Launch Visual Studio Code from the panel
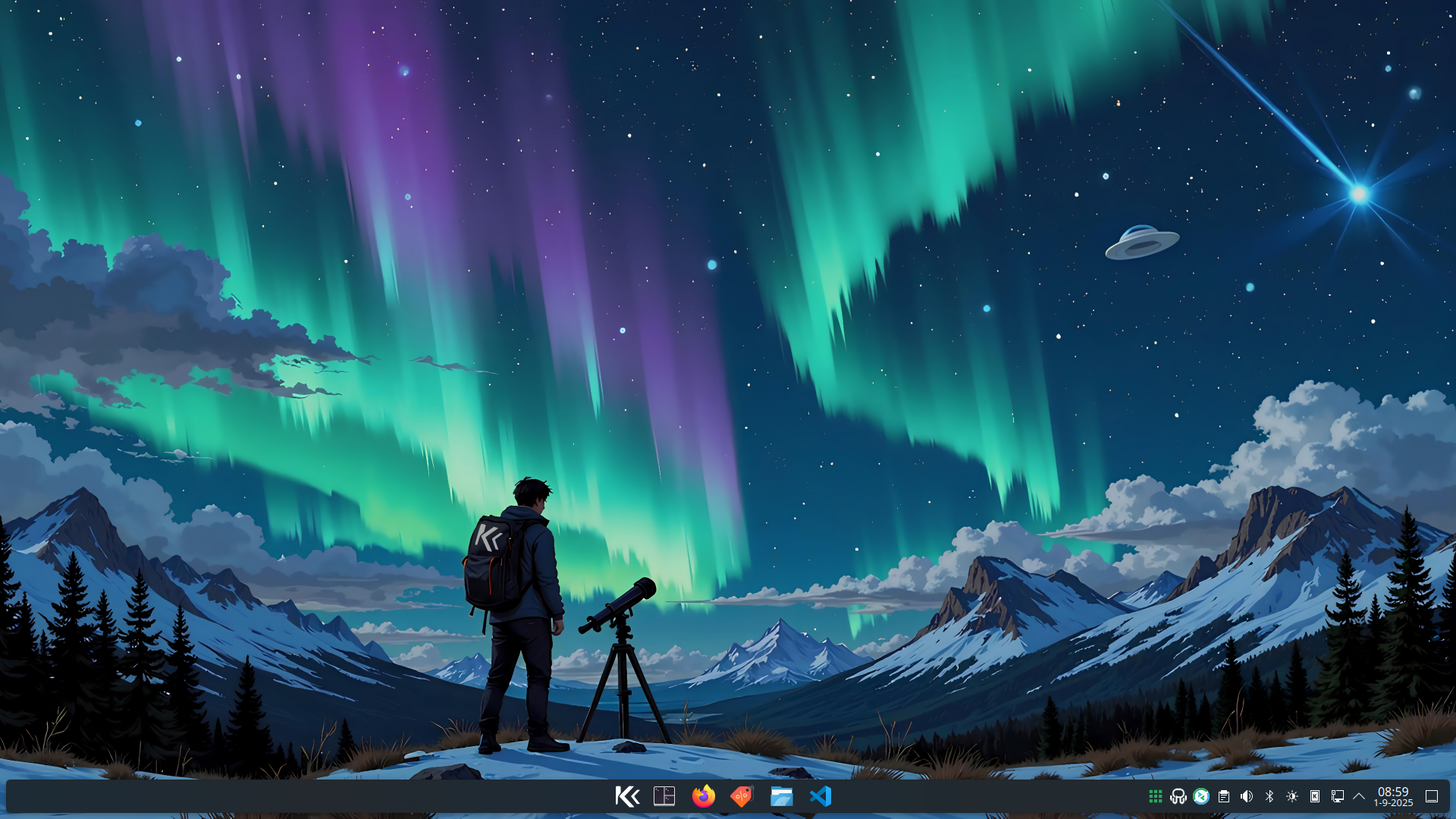Image resolution: width=1456 pixels, height=819 pixels. (x=821, y=796)
